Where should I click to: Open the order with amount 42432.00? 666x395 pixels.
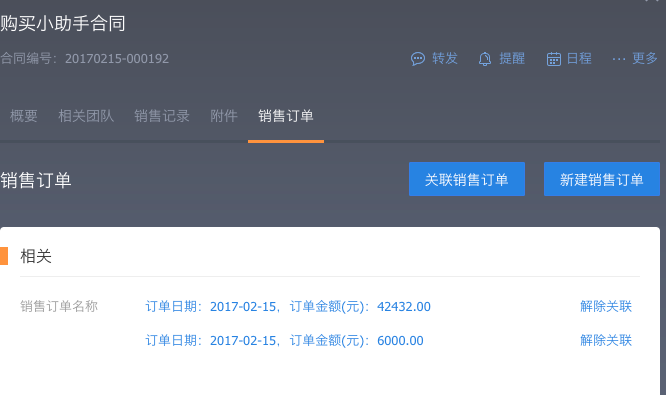[288, 306]
